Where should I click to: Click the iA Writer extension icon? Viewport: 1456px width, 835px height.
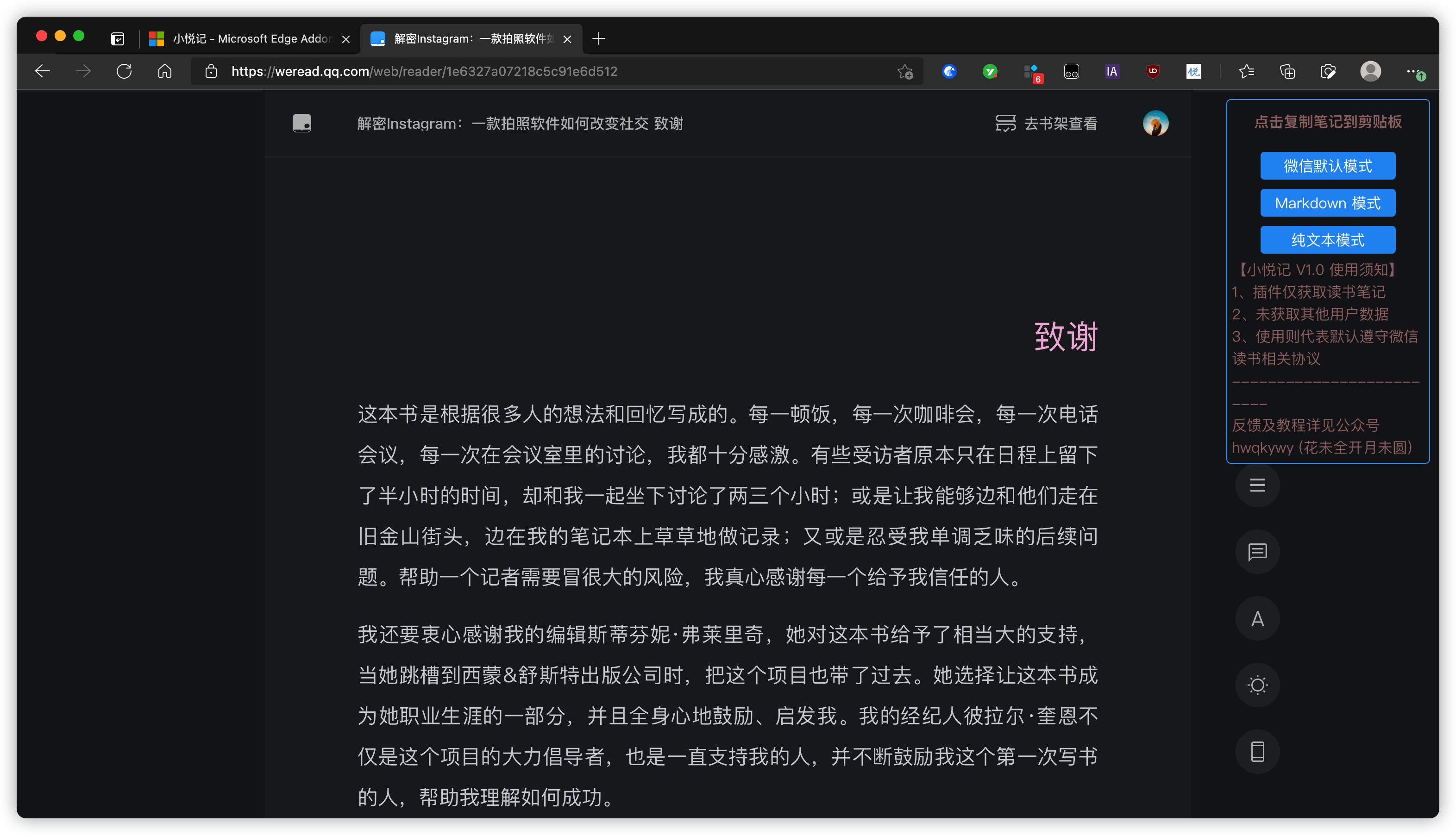coord(1111,72)
